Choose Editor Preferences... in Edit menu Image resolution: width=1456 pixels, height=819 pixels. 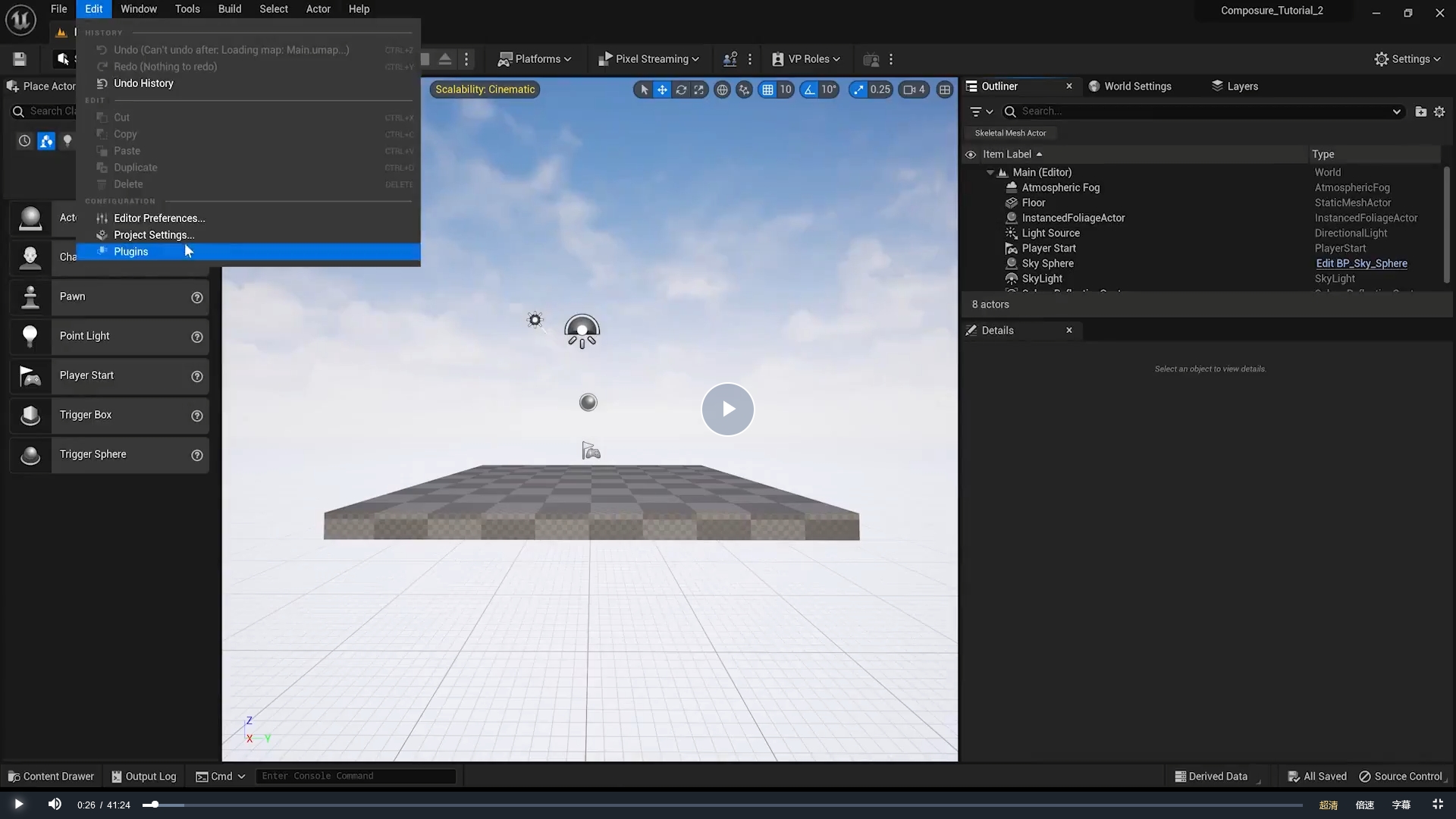tap(249, 218)
